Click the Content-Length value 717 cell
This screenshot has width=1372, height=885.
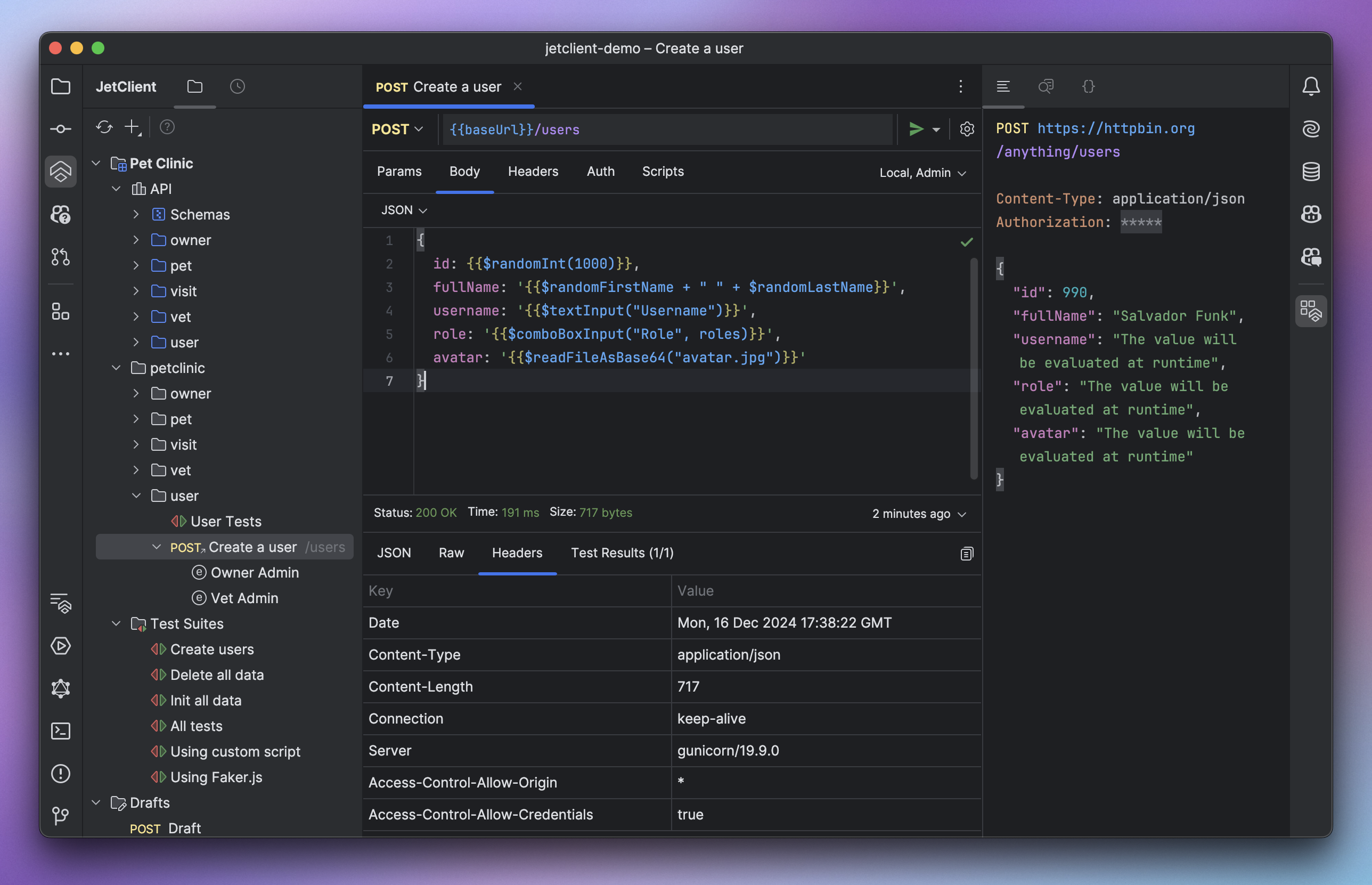point(826,687)
